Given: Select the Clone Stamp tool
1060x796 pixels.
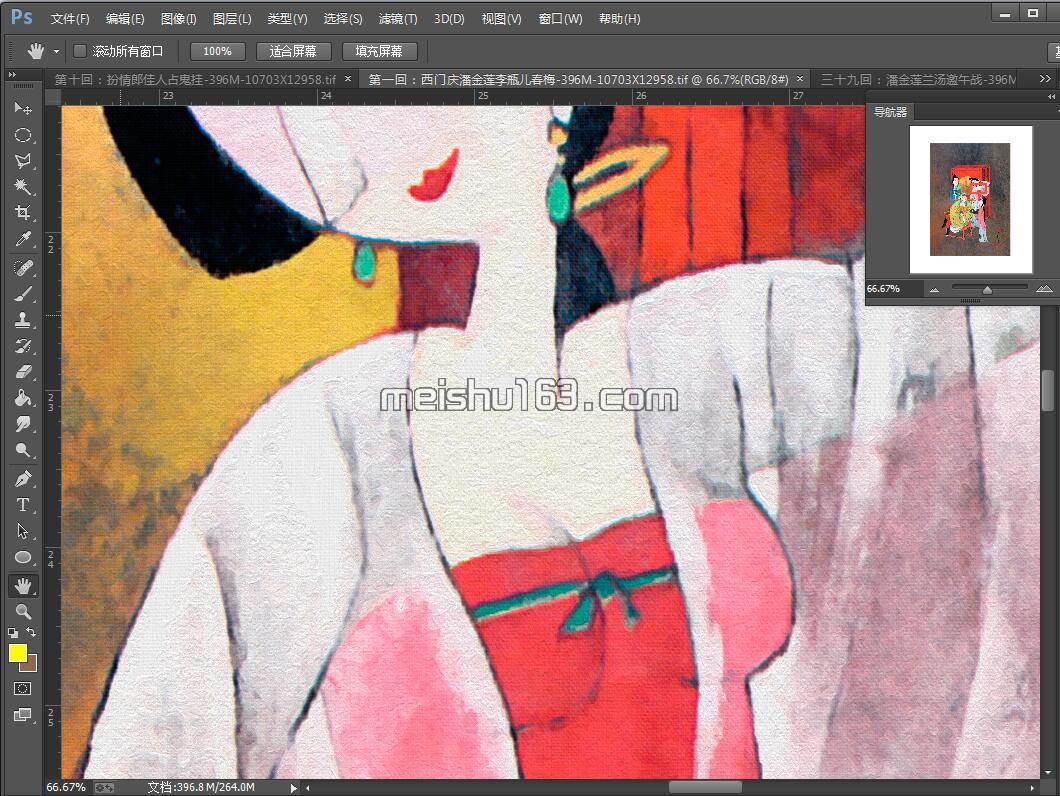Looking at the screenshot, I should (22, 320).
